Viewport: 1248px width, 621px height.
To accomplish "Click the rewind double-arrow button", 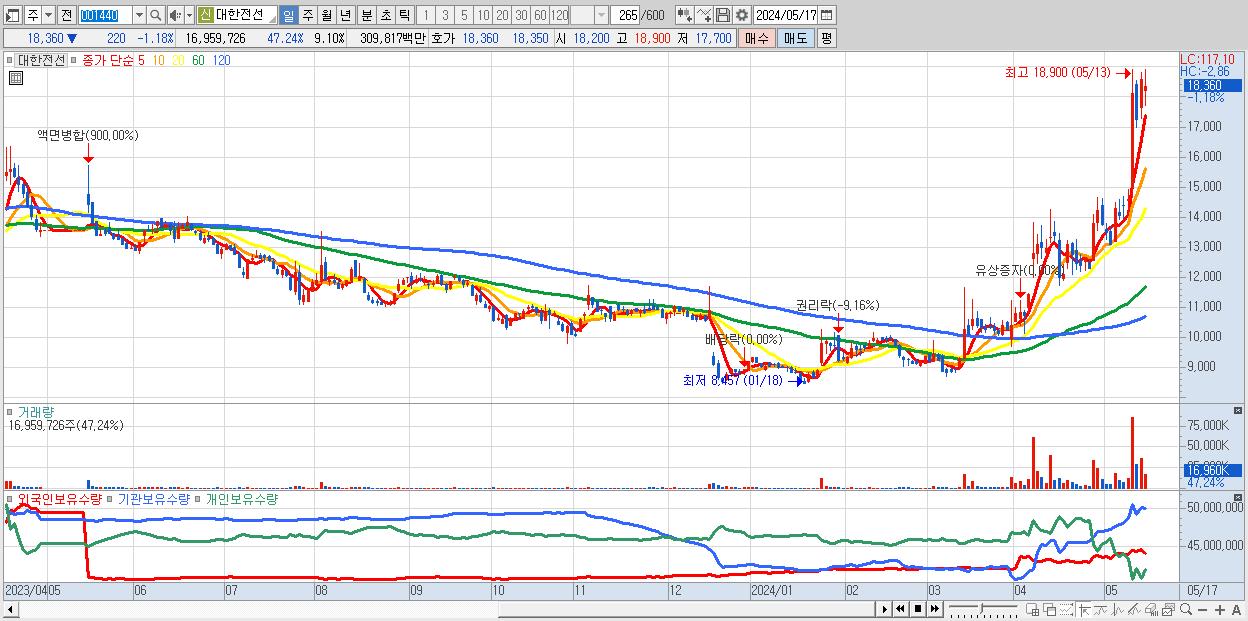I will pos(900,609).
